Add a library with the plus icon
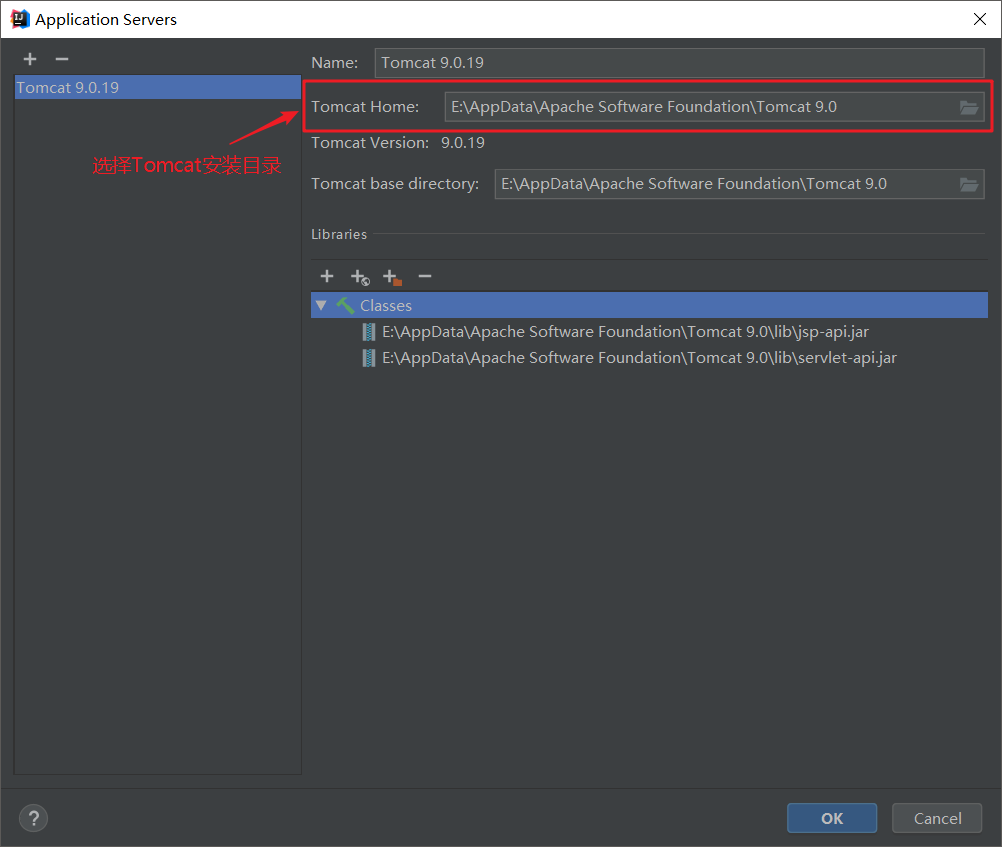Viewport: 1002px width, 847px height. (327, 276)
